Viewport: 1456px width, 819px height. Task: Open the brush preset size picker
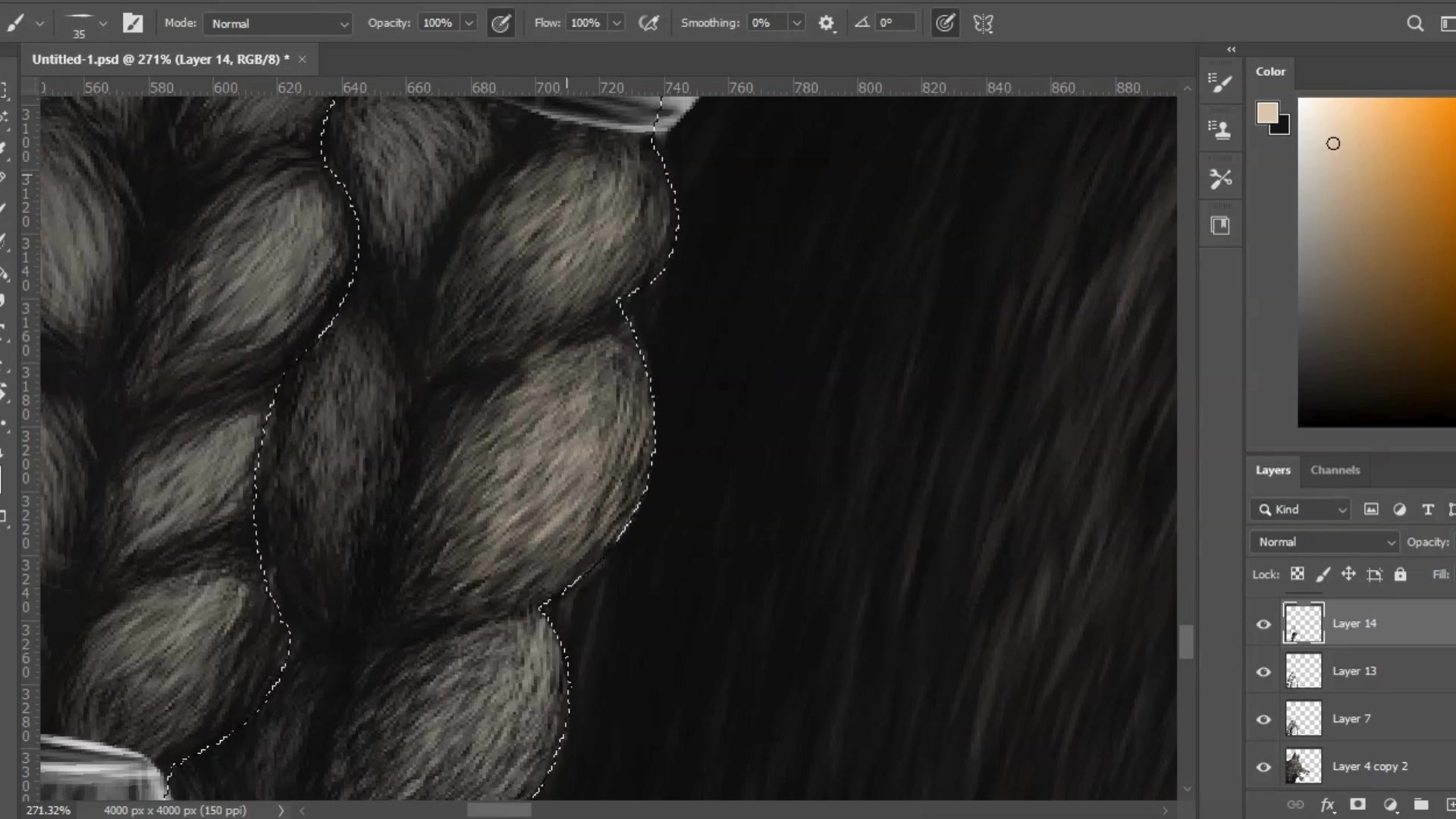86,24
